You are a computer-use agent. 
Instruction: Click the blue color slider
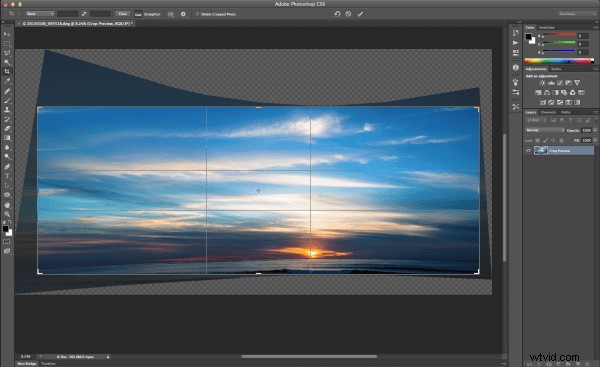click(559, 51)
